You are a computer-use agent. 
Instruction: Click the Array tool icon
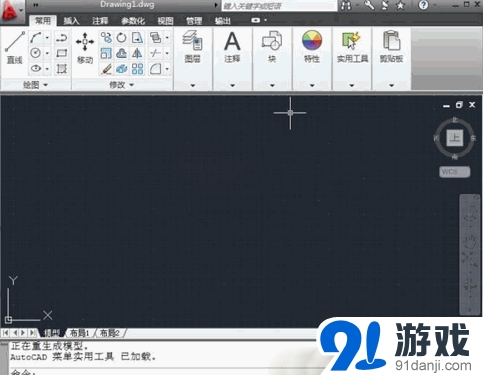(x=137, y=69)
